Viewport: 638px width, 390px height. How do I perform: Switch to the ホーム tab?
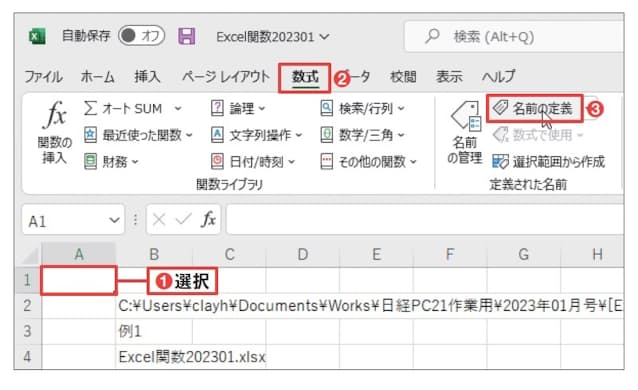(97, 77)
